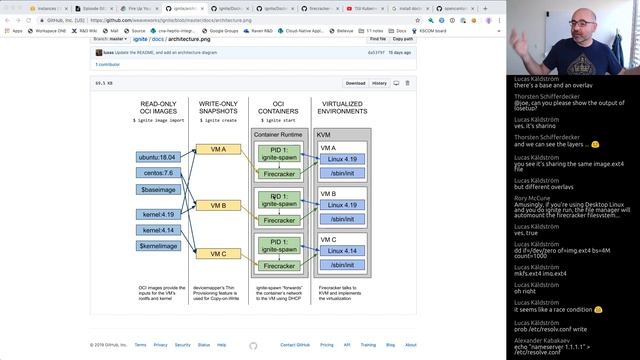The image size is (640, 360).
Task: Click the docs breadcrumb link
Action: pos(158,39)
